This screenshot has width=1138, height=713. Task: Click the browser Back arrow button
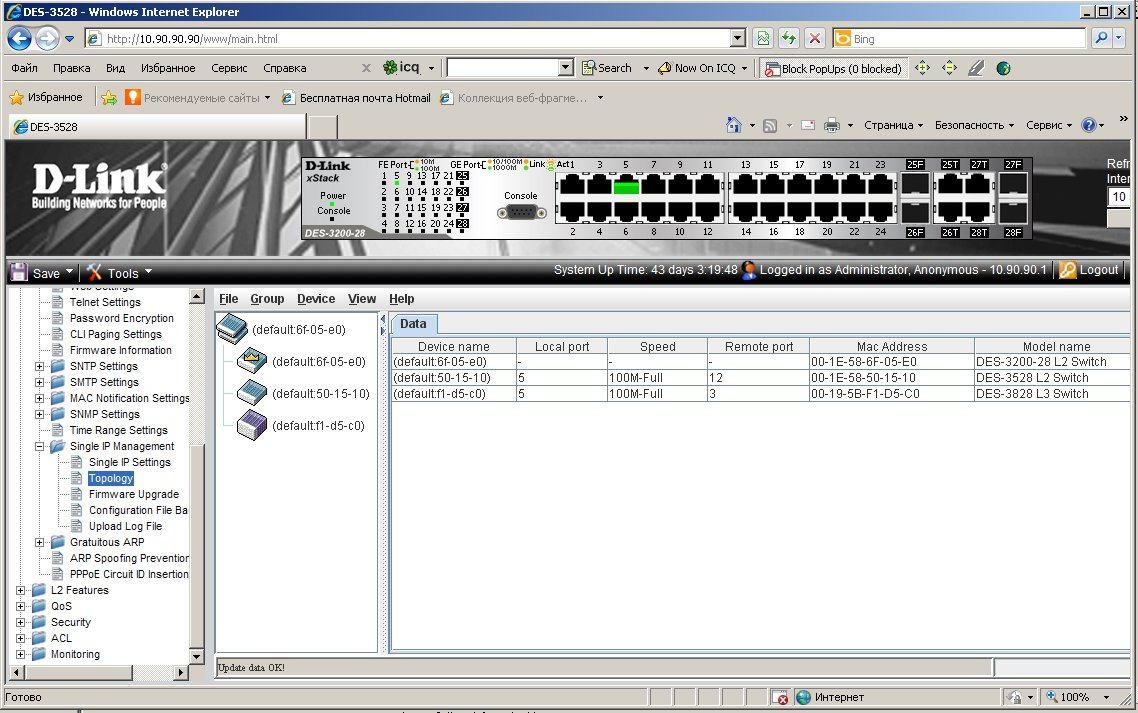[20, 38]
